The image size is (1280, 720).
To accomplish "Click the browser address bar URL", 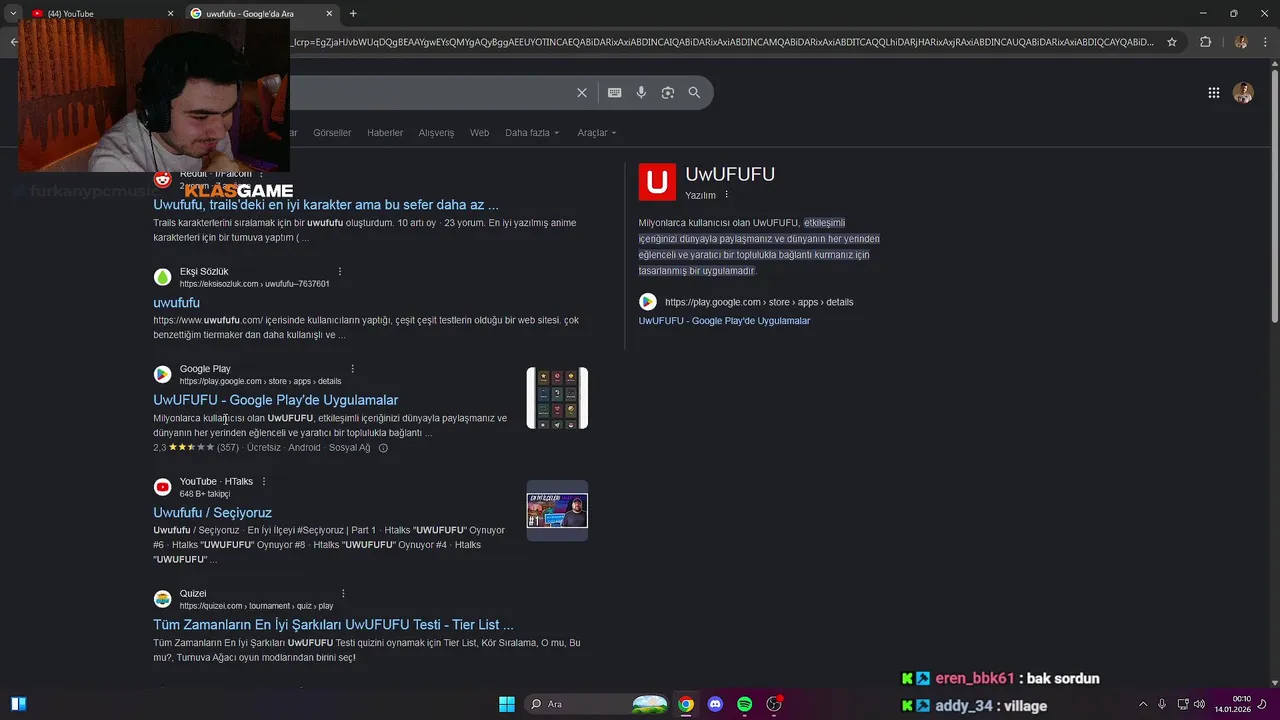I will 720,42.
